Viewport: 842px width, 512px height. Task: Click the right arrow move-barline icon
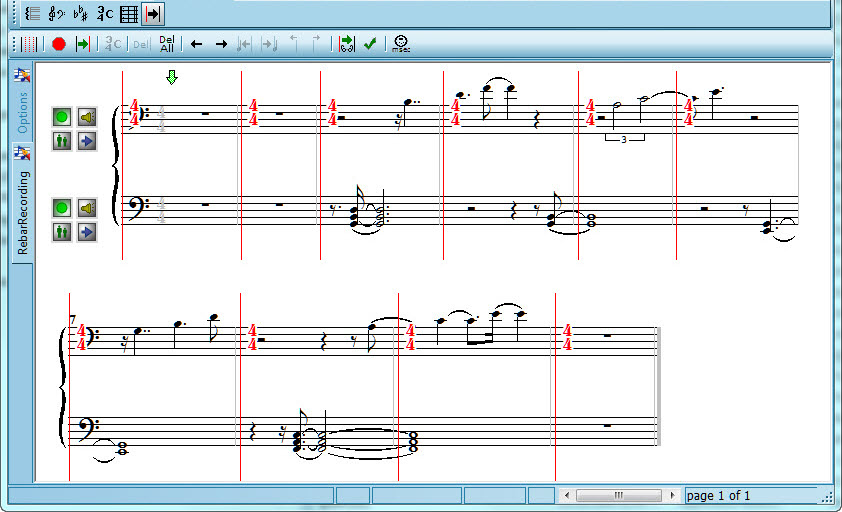coord(221,44)
